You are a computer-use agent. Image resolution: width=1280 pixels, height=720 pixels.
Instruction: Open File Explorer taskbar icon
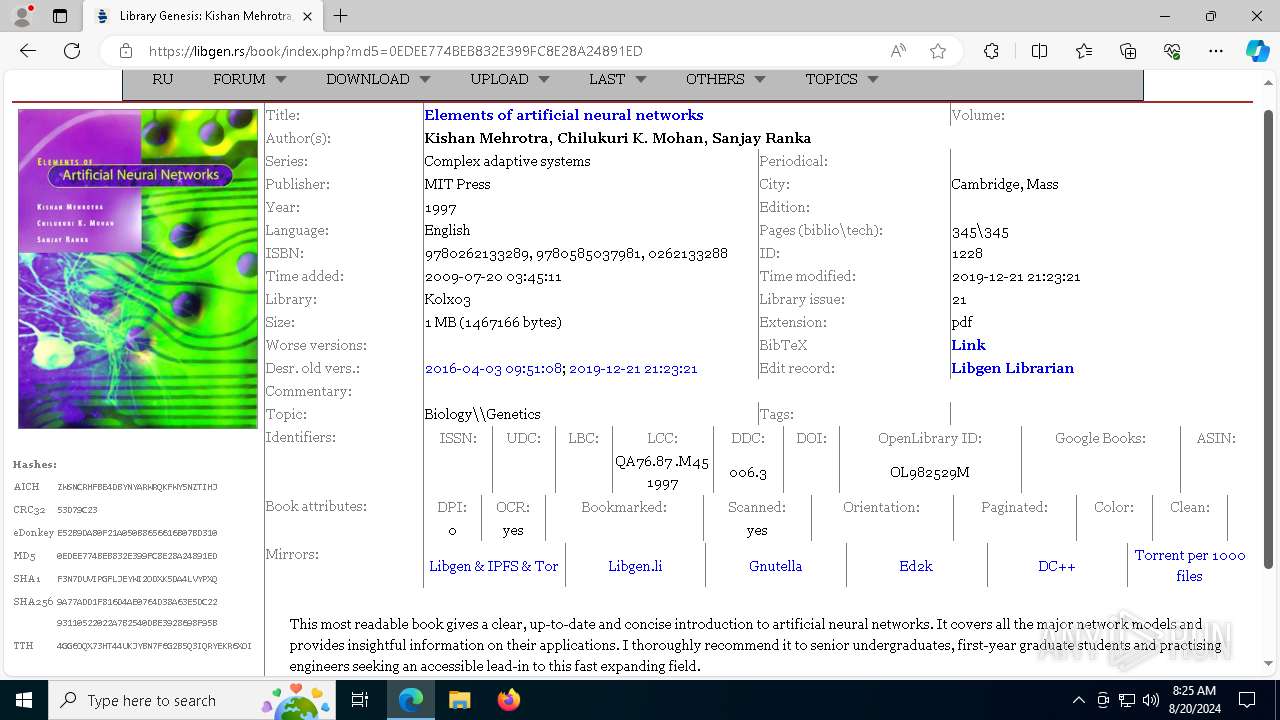click(x=459, y=700)
